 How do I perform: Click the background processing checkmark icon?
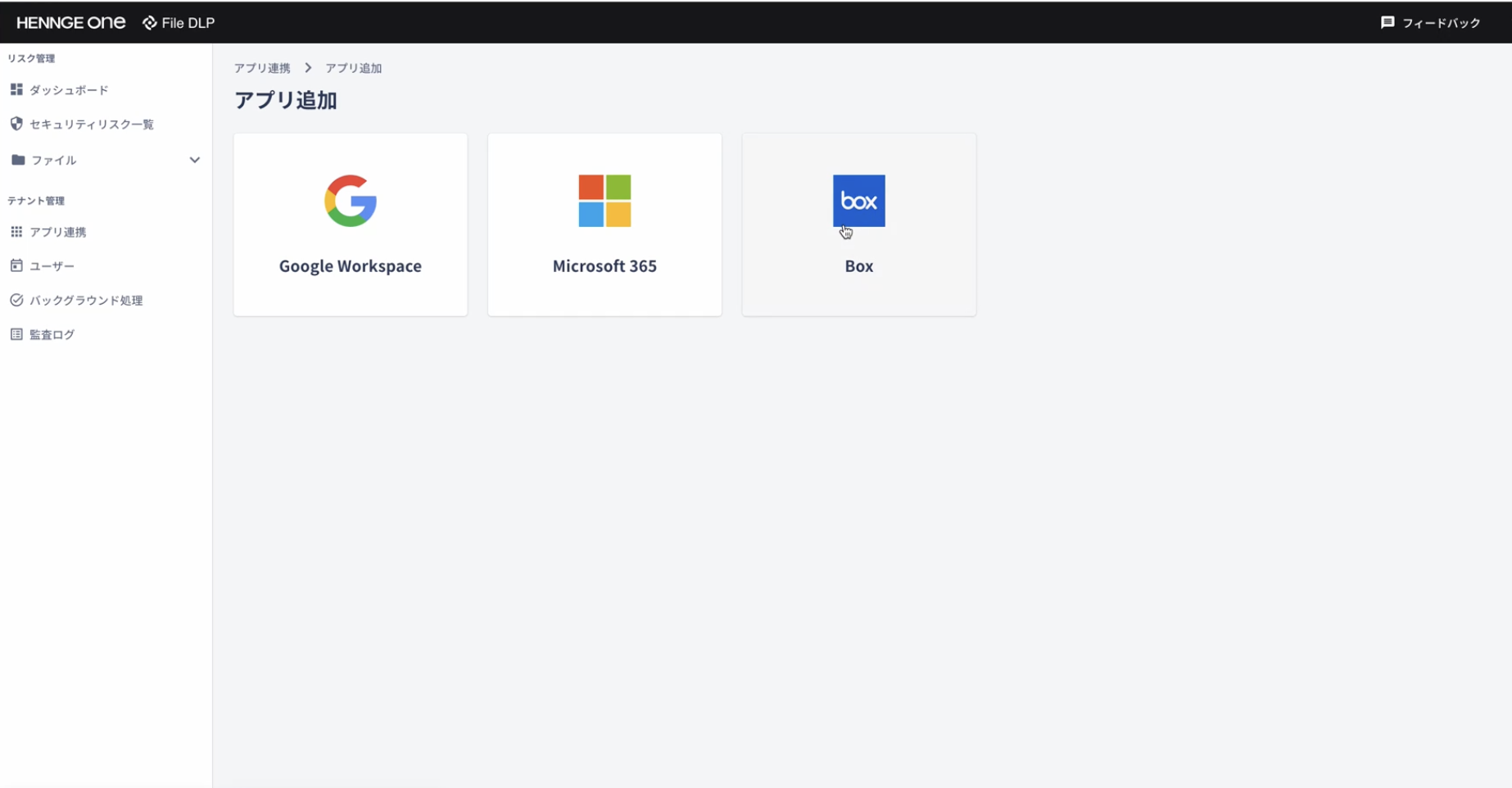tap(16, 300)
